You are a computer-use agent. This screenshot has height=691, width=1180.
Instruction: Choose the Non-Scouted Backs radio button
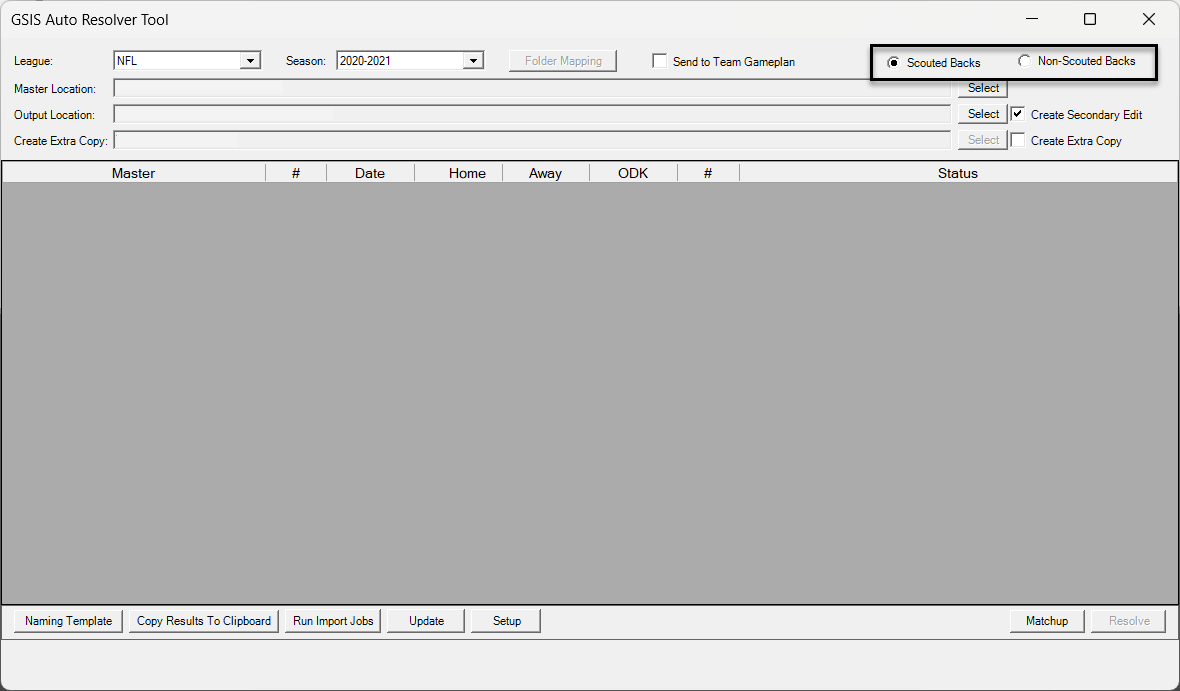click(x=1024, y=61)
